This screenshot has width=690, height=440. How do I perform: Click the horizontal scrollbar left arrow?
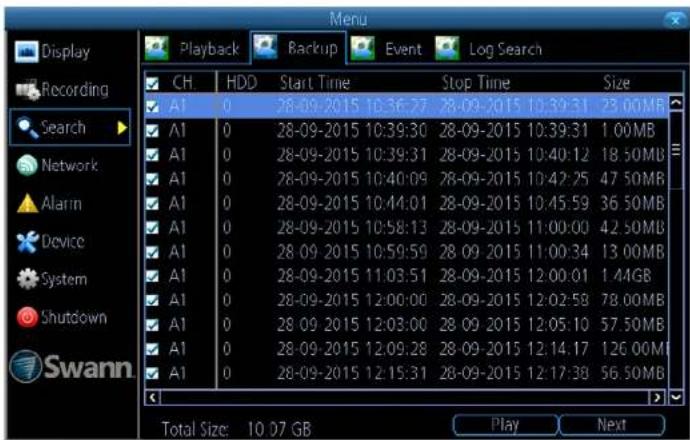pyautogui.click(x=152, y=398)
